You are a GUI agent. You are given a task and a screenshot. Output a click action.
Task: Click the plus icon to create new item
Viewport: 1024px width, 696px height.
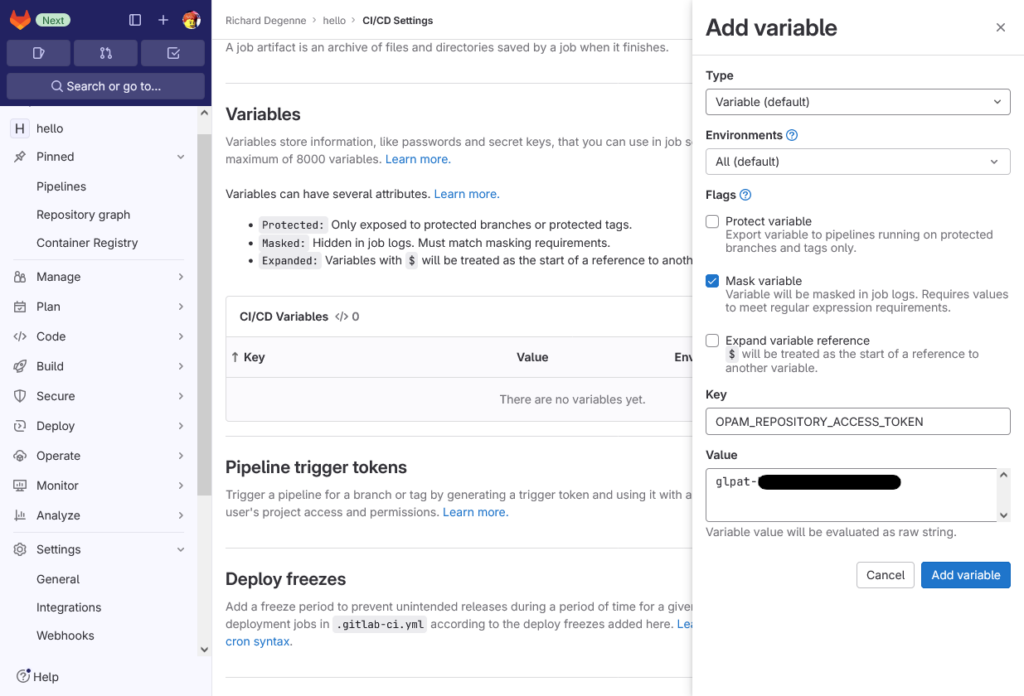click(163, 19)
